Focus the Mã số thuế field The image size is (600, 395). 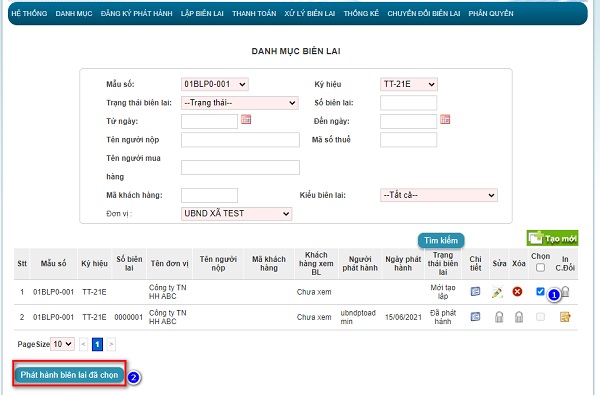point(408,140)
